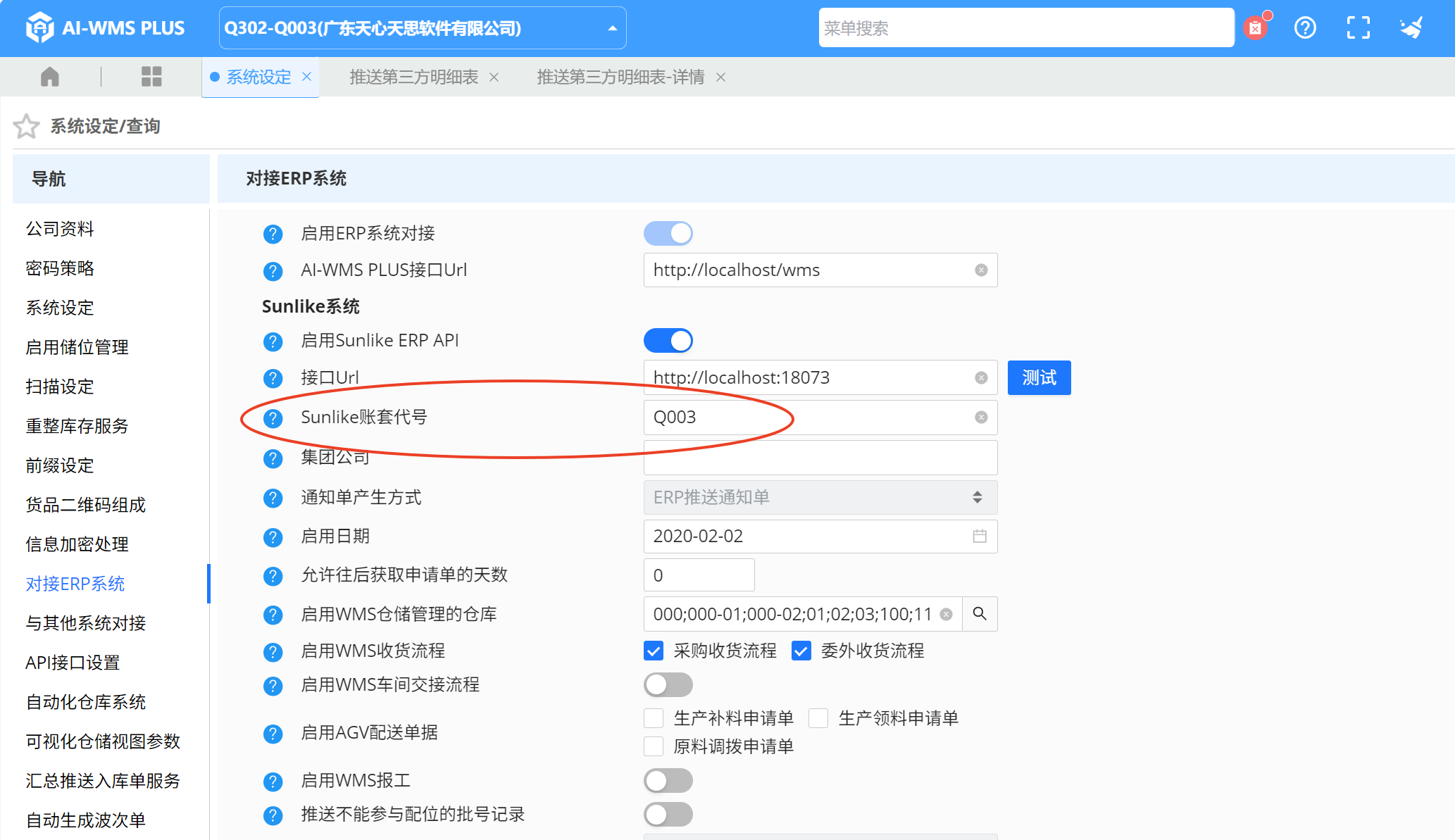Open 启用储位管理 in navigation
This screenshot has width=1455, height=840.
[x=77, y=347]
